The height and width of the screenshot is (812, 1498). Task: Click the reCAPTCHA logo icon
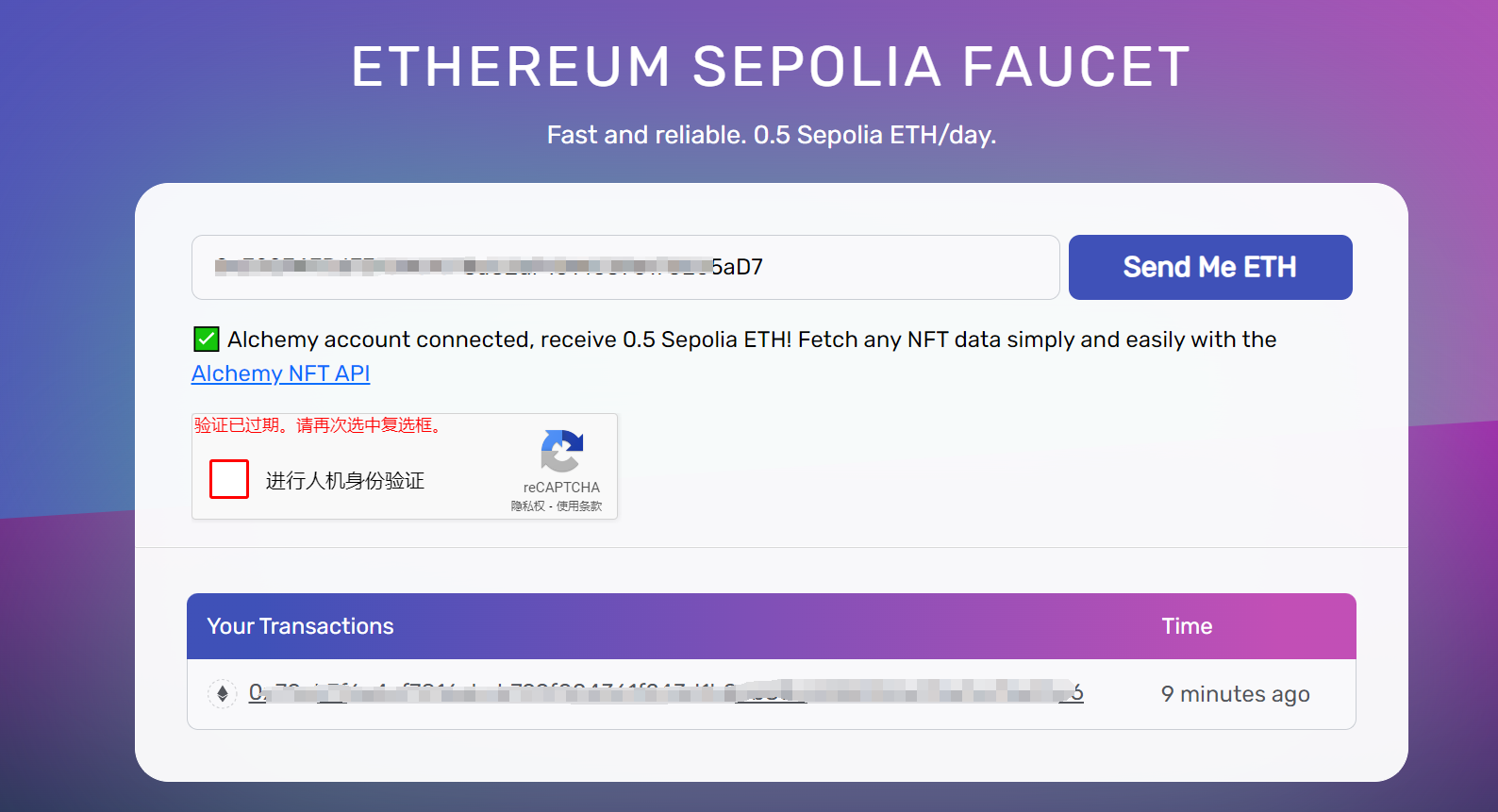562,451
